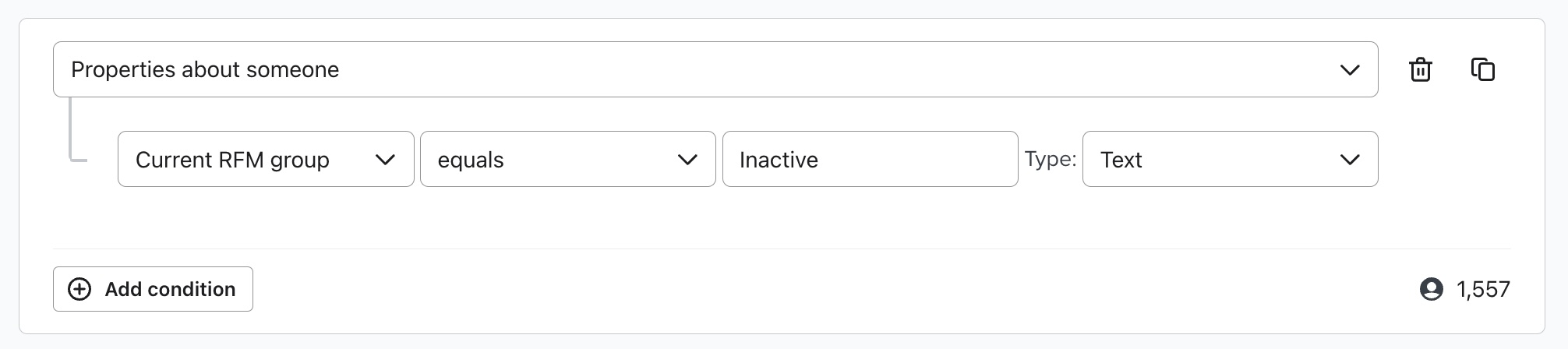Viewport: 1568px width, 349px height.
Task: Click the chevron arrow next to equals
Action: [x=687, y=160]
